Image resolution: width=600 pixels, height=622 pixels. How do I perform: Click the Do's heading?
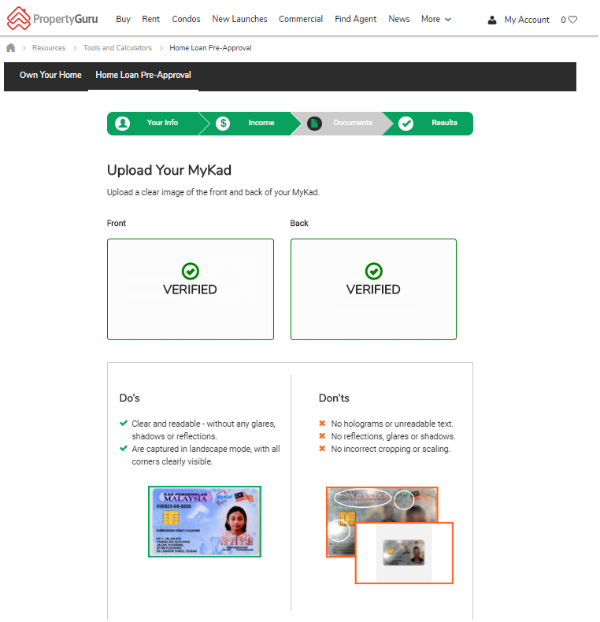(x=129, y=398)
